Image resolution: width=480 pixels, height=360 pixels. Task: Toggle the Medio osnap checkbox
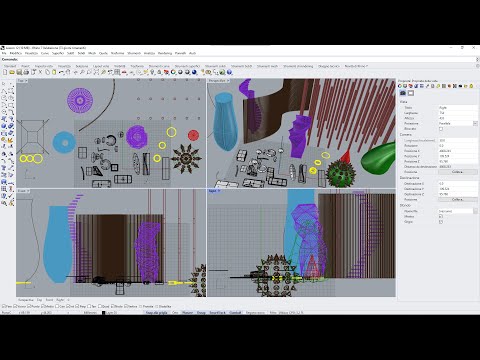click(43, 306)
